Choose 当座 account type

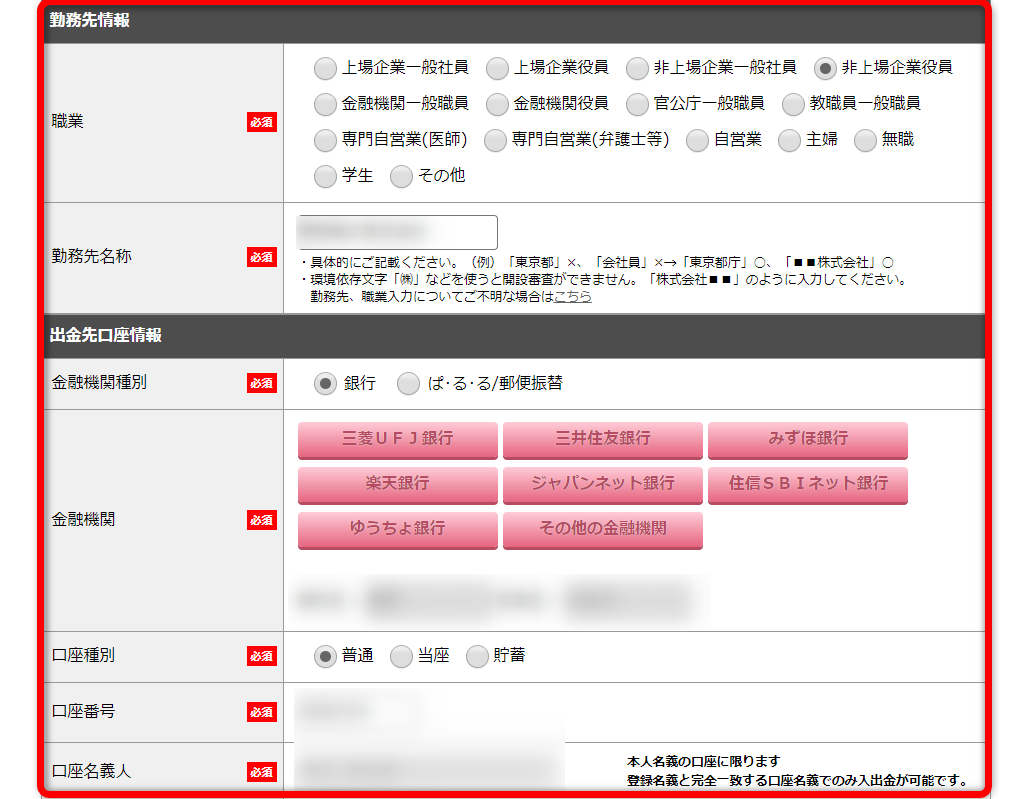click(x=401, y=656)
